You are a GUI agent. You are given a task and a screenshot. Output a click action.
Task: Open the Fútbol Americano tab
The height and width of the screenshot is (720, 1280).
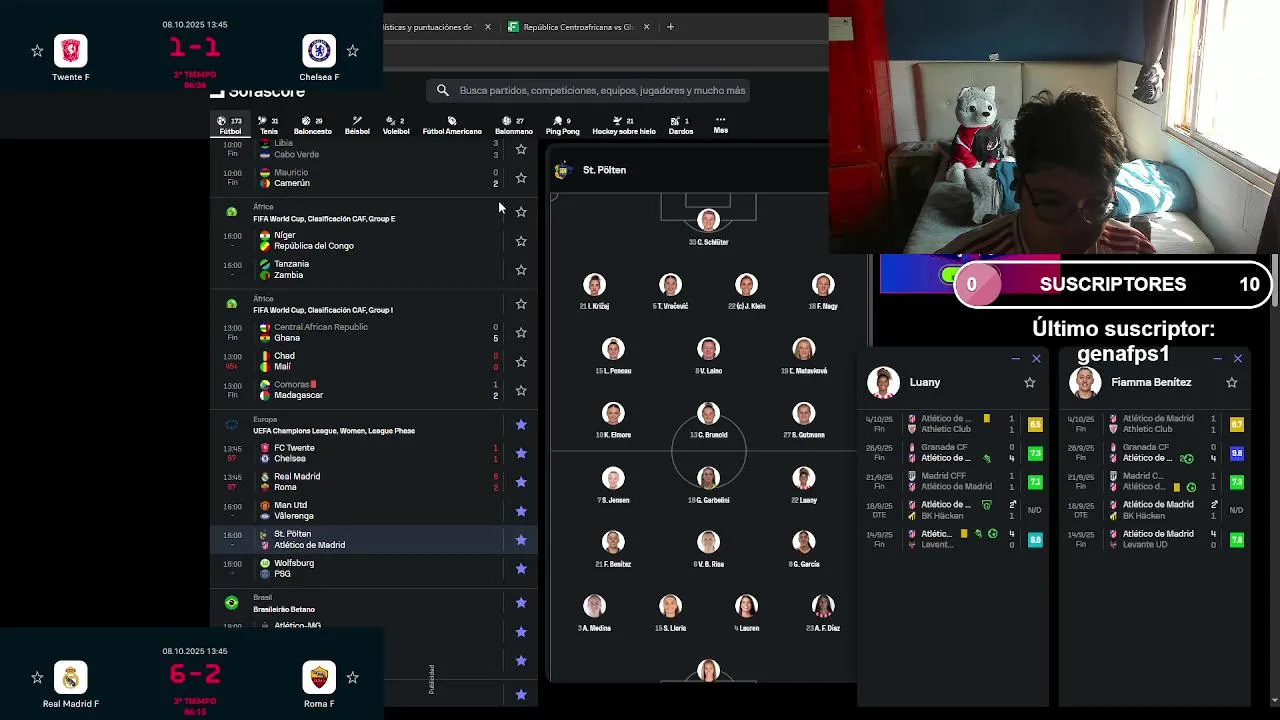click(x=452, y=125)
